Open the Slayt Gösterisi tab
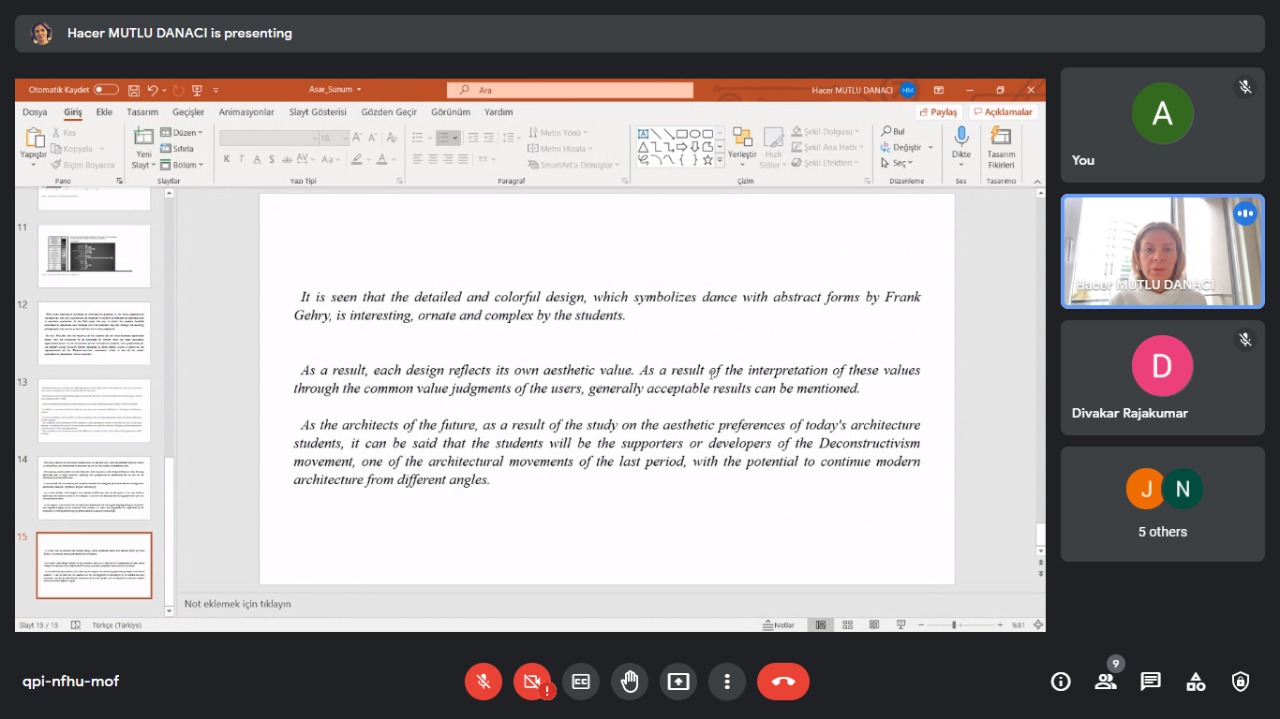Image resolution: width=1280 pixels, height=719 pixels. pyautogui.click(x=318, y=112)
